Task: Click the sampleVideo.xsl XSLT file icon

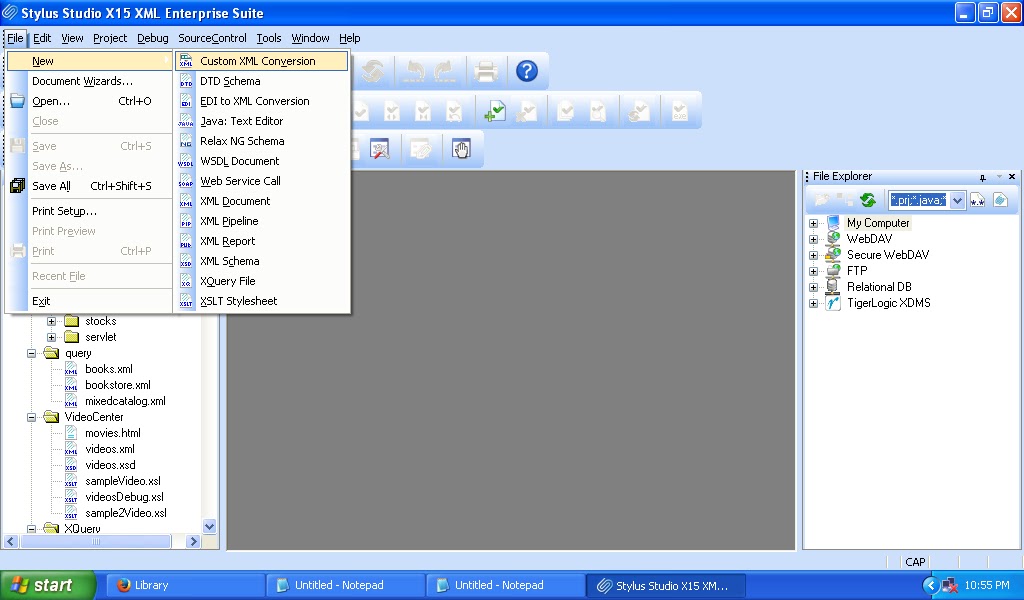Action: 71,481
